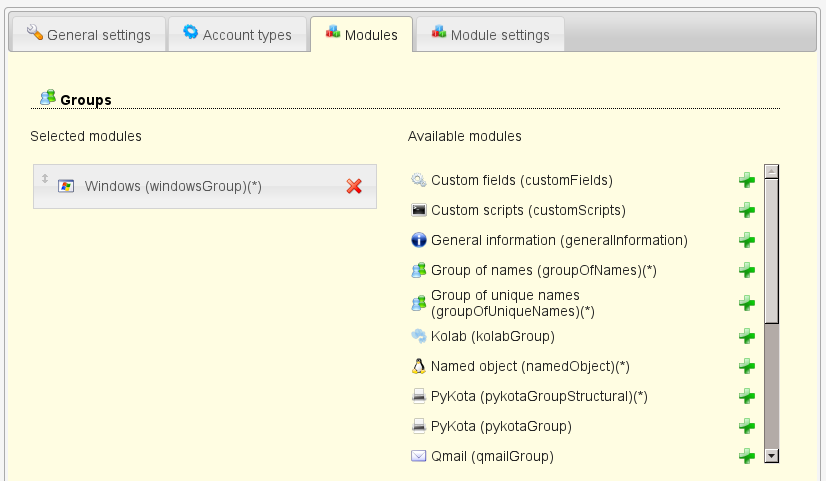Remove the Windows module with red X
Image resolution: width=826 pixels, height=481 pixels.
coord(353,186)
